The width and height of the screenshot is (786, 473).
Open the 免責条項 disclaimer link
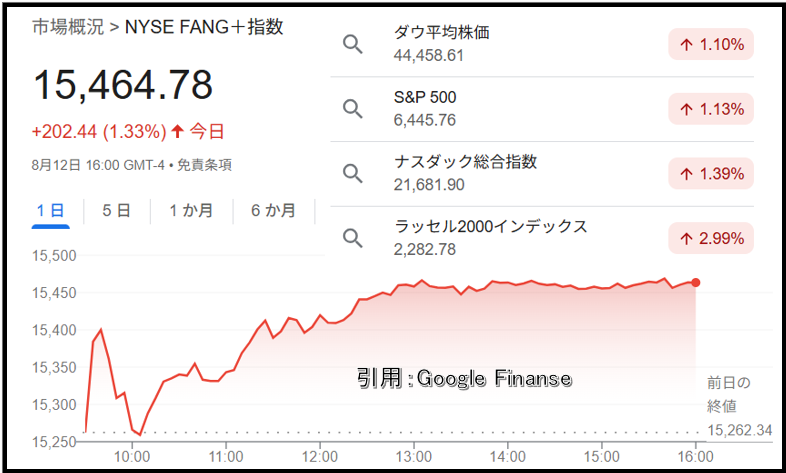coord(204,165)
